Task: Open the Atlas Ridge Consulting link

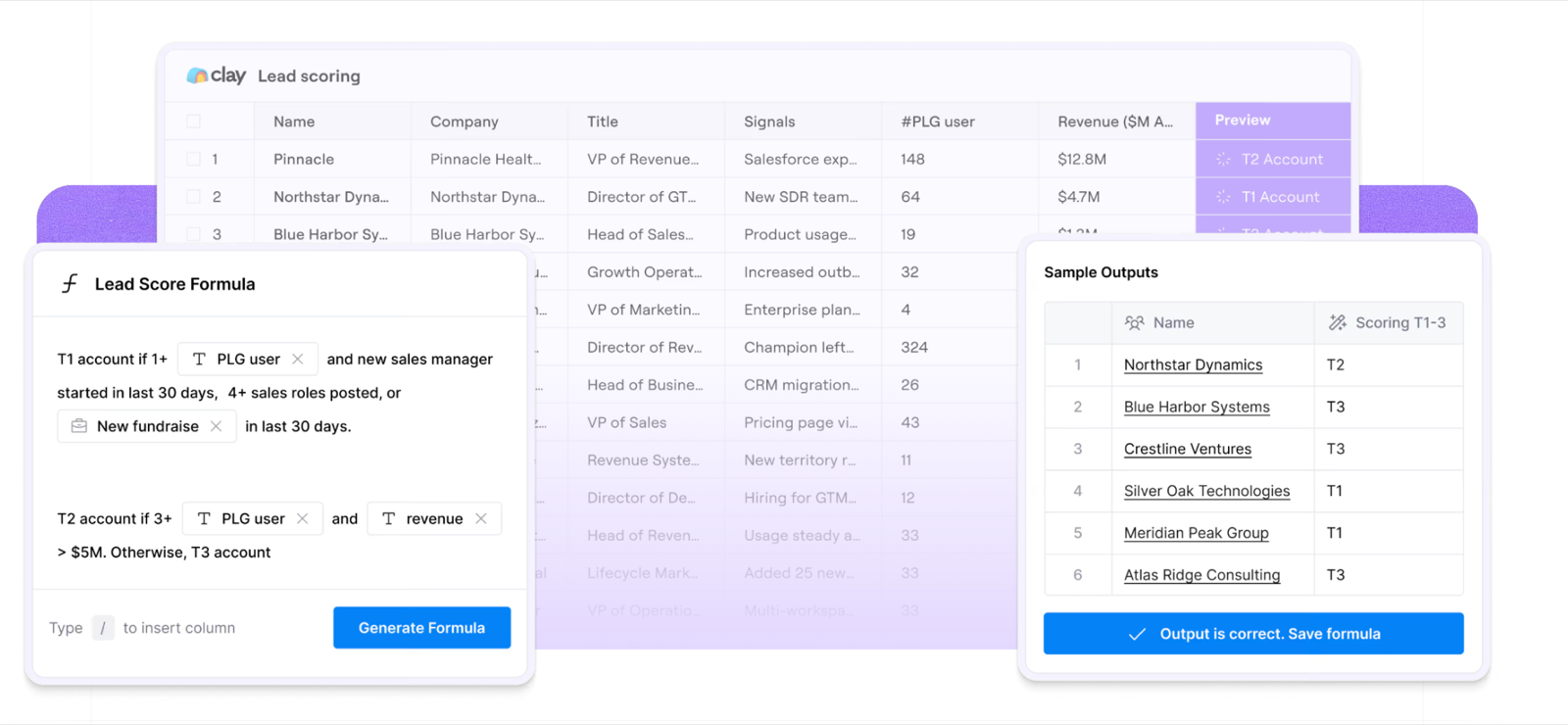Action: coord(1201,575)
